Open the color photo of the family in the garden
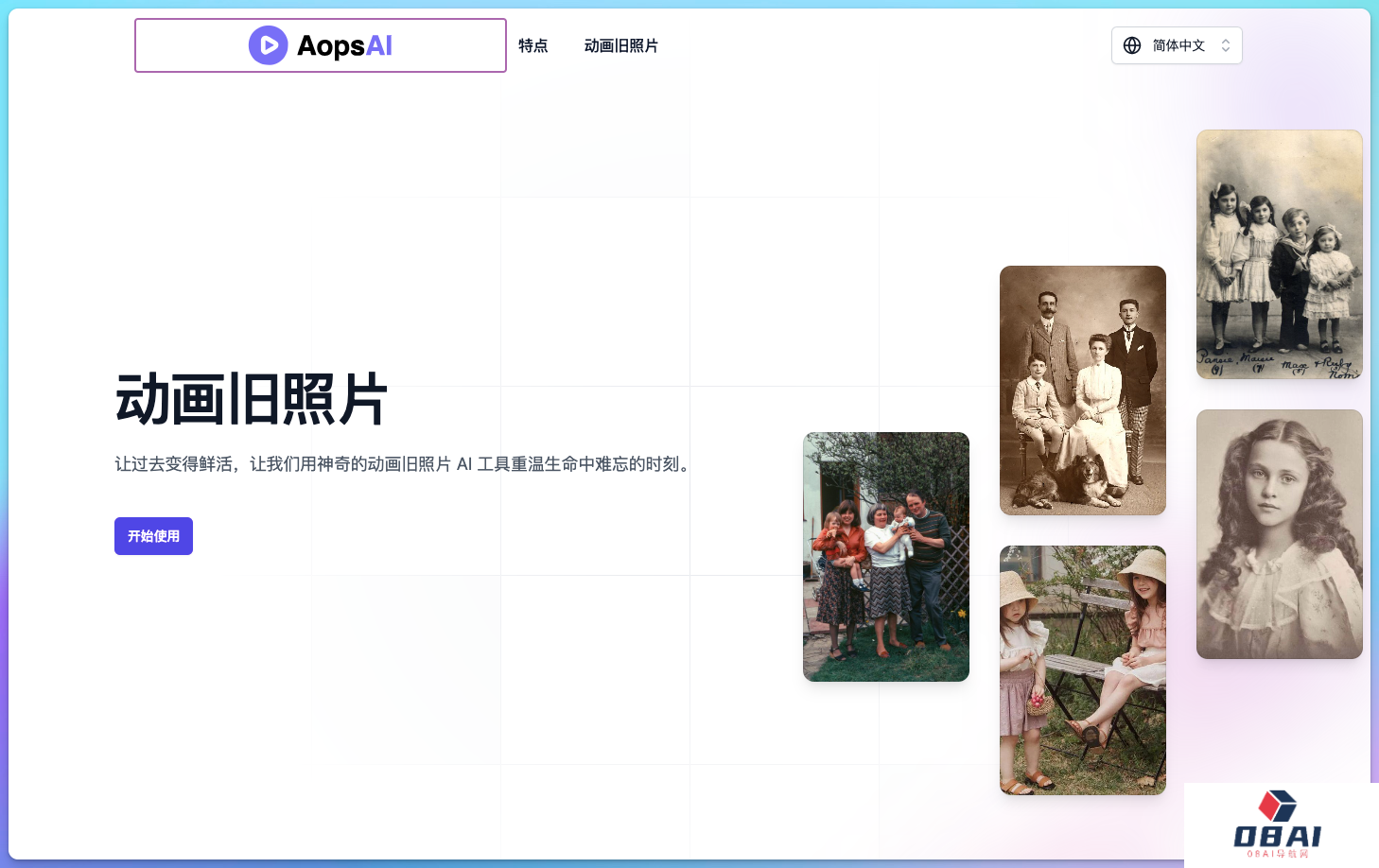This screenshot has width=1379, height=868. tap(885, 556)
